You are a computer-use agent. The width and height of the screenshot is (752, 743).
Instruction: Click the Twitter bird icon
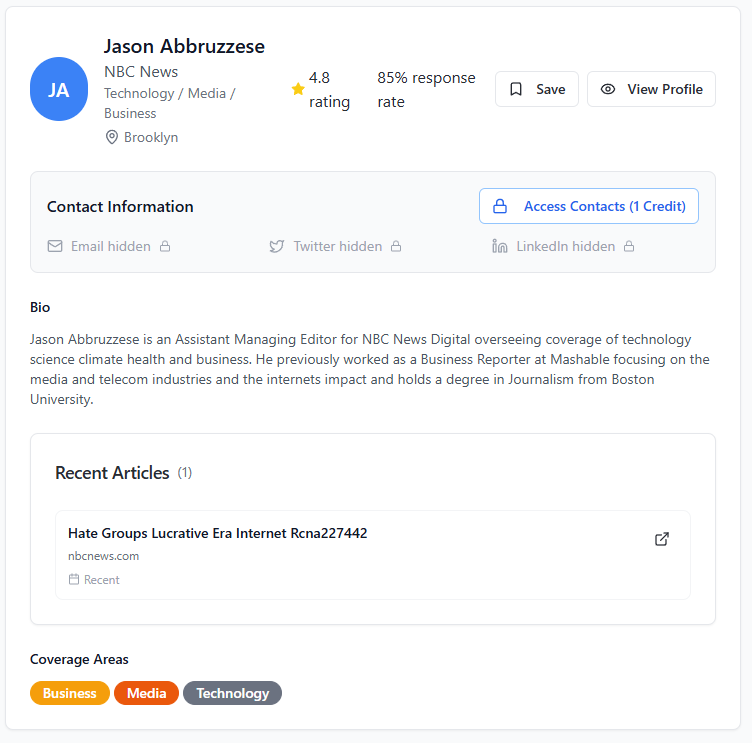tap(277, 246)
